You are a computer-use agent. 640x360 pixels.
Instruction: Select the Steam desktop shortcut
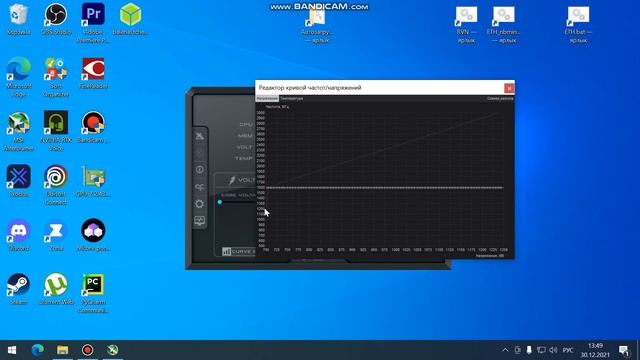click(x=18, y=289)
